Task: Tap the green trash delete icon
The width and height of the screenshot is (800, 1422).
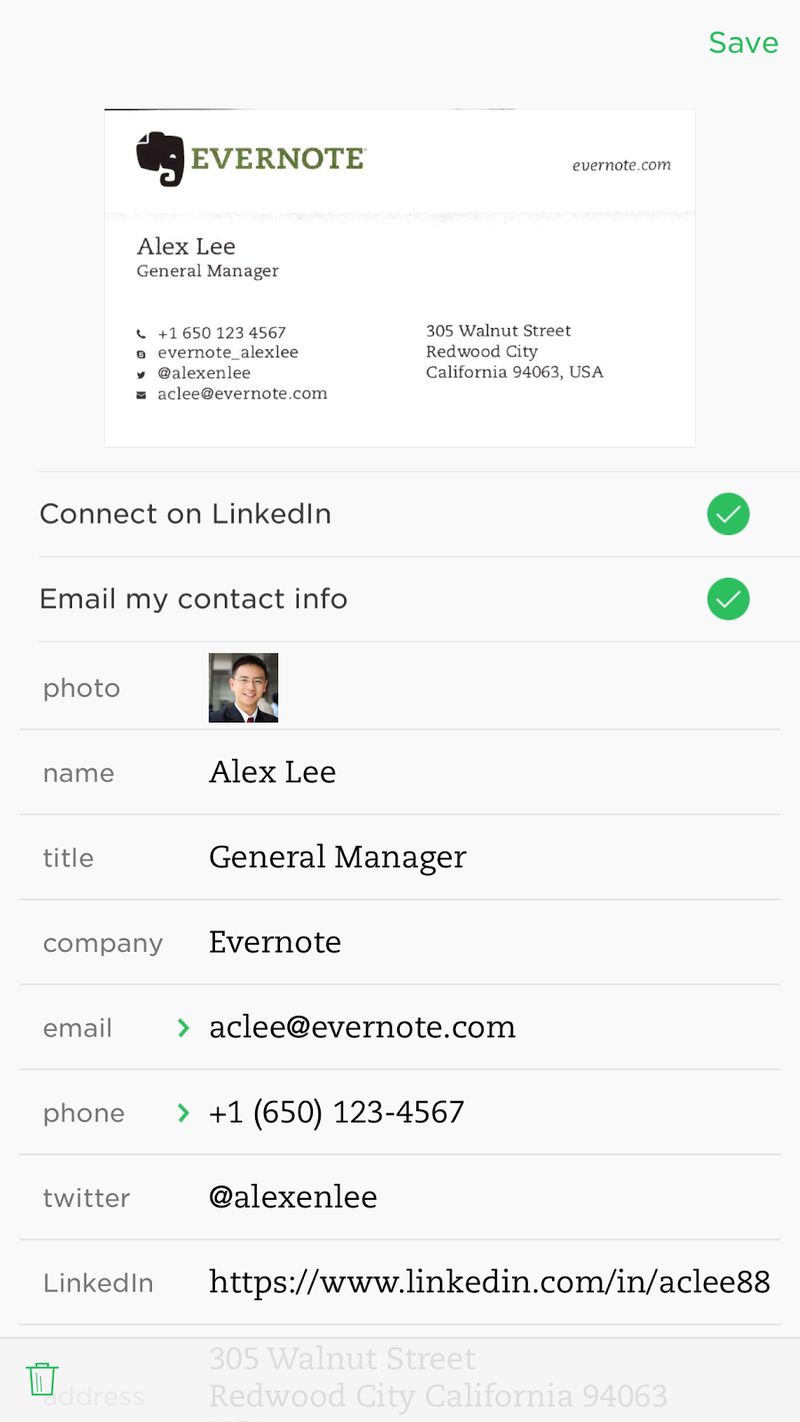Action: [x=41, y=1378]
